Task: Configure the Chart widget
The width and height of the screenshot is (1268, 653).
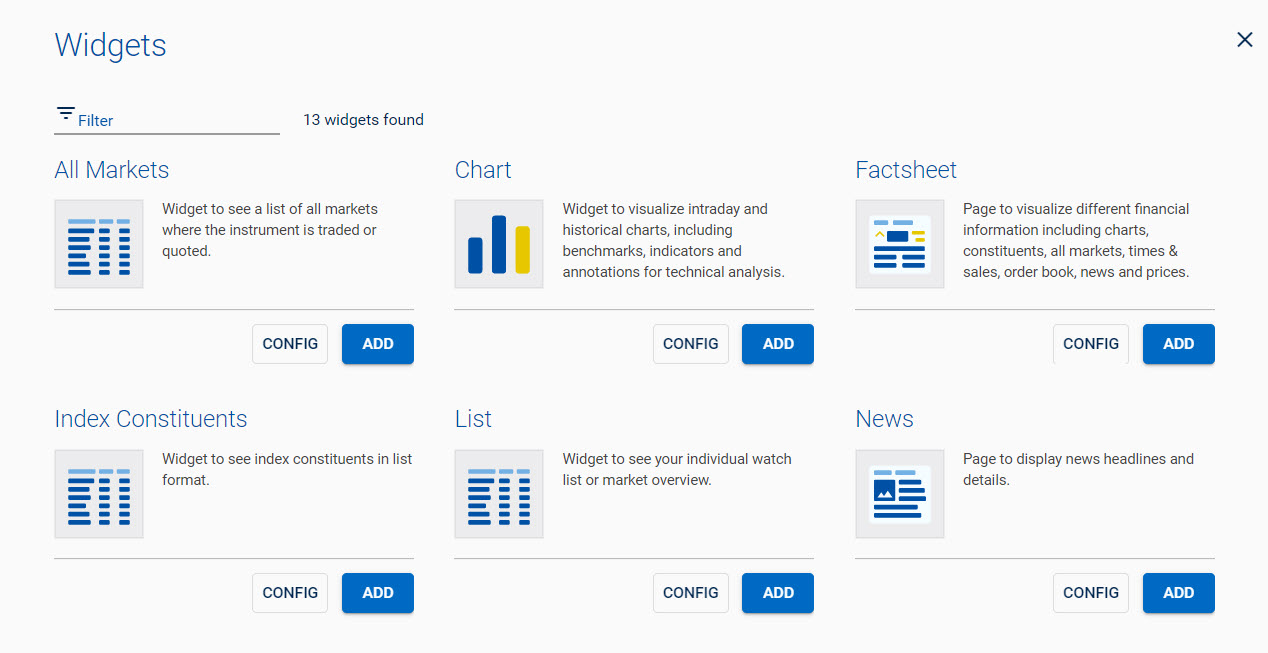Action: point(691,344)
